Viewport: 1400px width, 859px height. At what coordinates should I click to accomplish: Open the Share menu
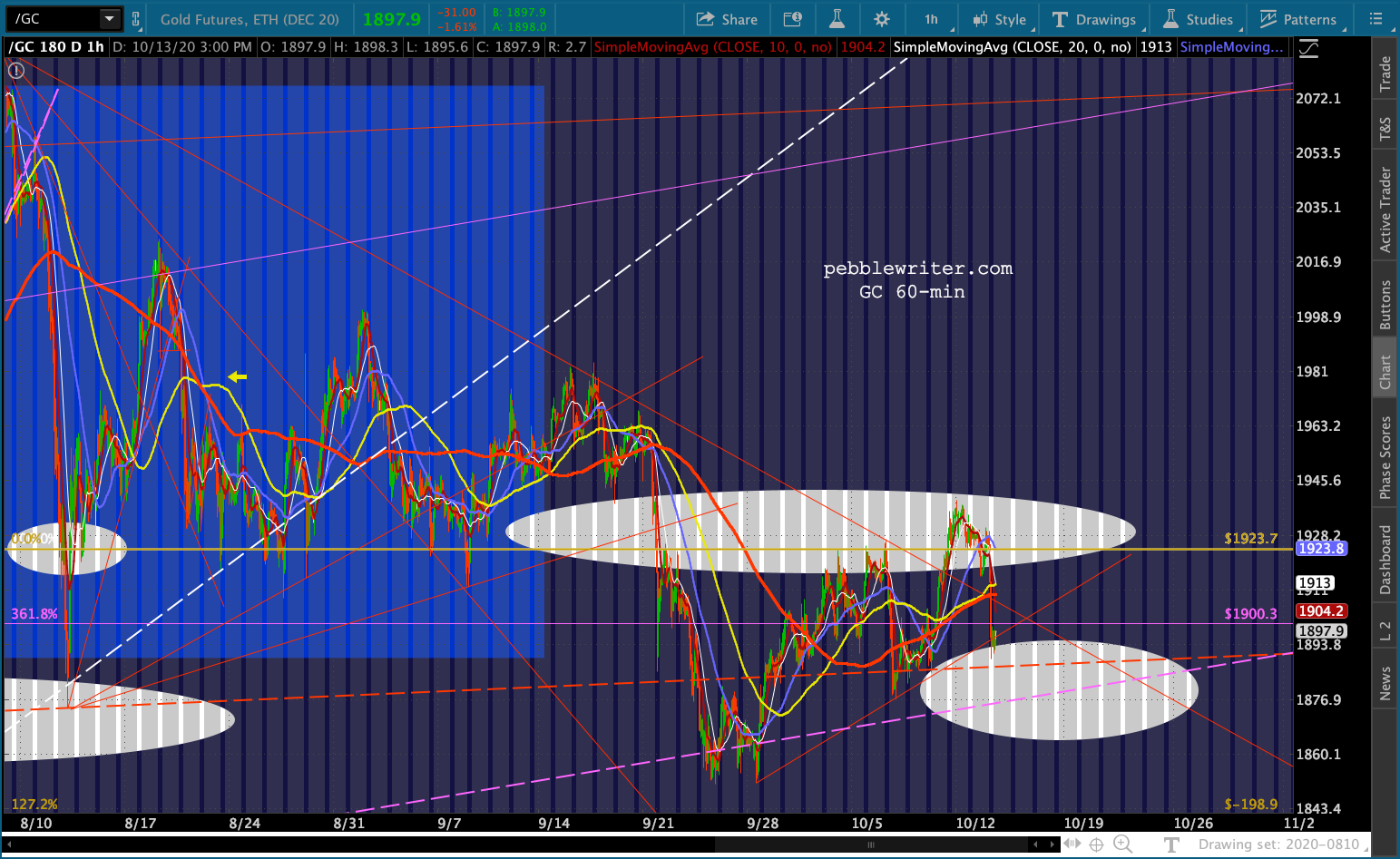727,19
